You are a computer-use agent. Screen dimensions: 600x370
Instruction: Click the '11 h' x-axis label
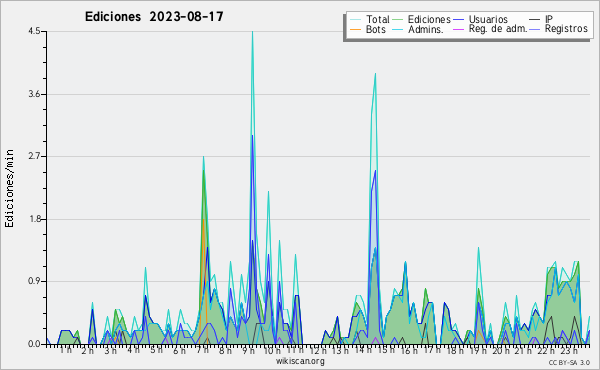pyautogui.click(x=295, y=350)
